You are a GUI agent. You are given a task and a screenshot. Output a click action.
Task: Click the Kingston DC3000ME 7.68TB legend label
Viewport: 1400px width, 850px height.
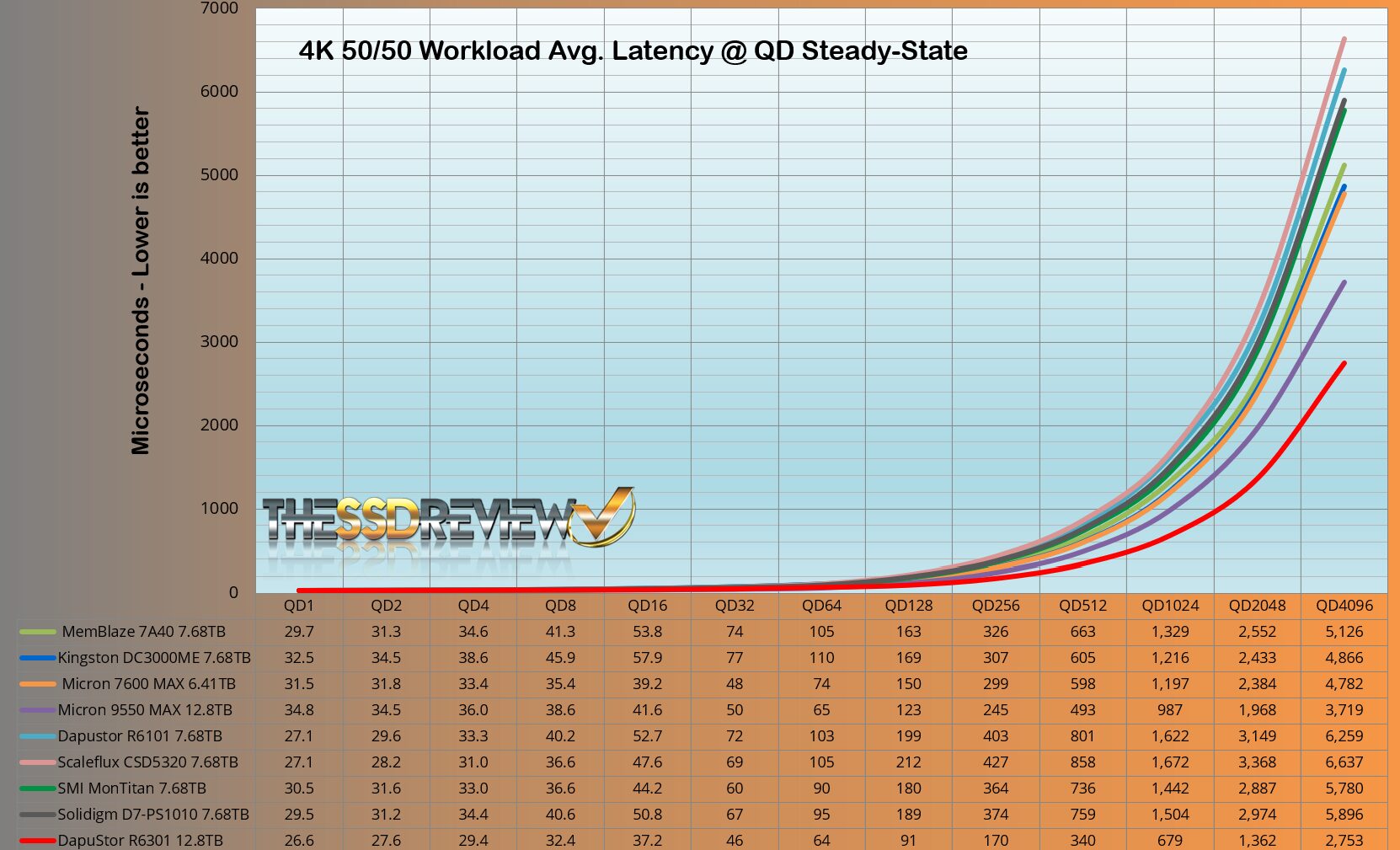[x=154, y=657]
